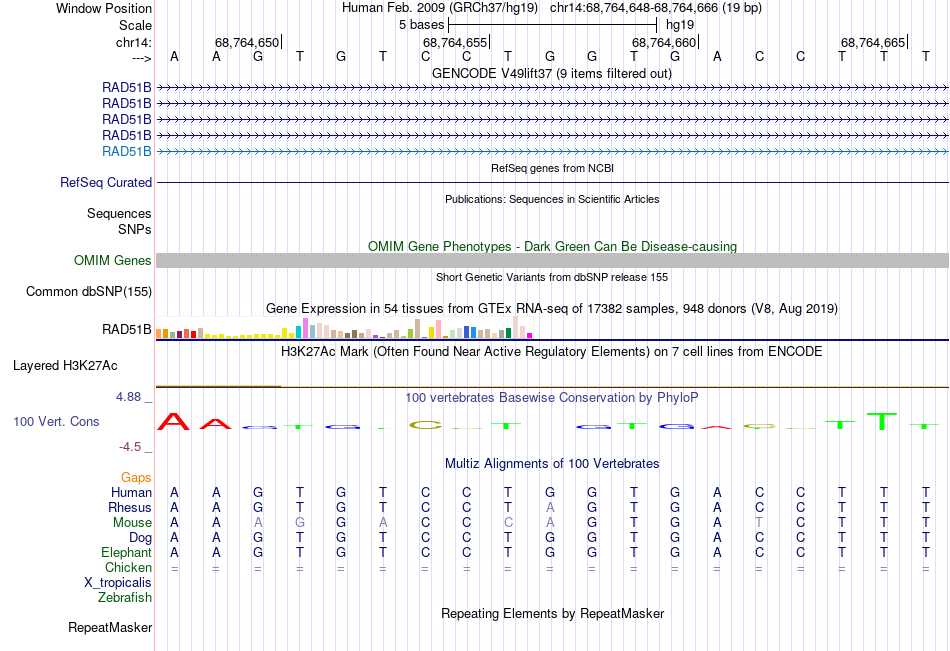Click the 4.88 PhyloP maximum value

128,397
